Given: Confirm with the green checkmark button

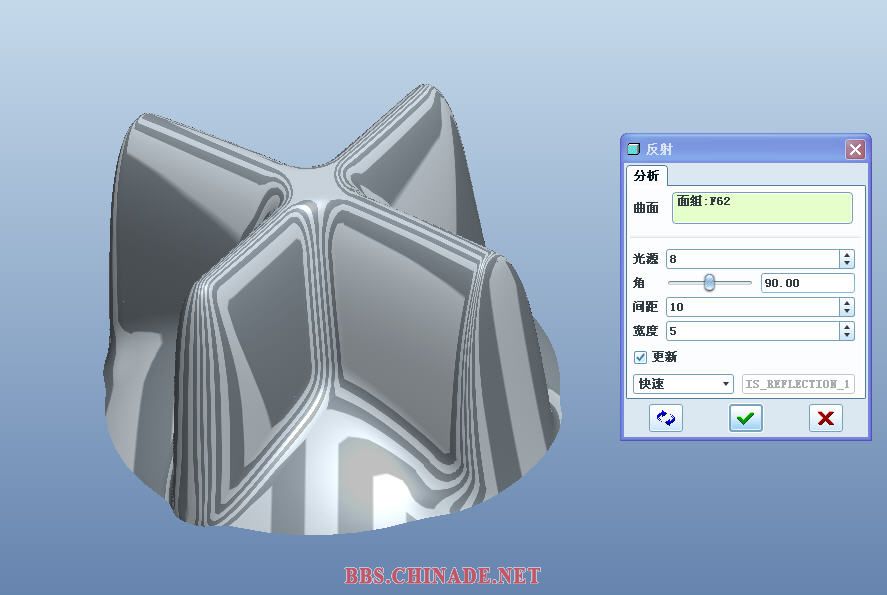Looking at the screenshot, I should point(745,418).
